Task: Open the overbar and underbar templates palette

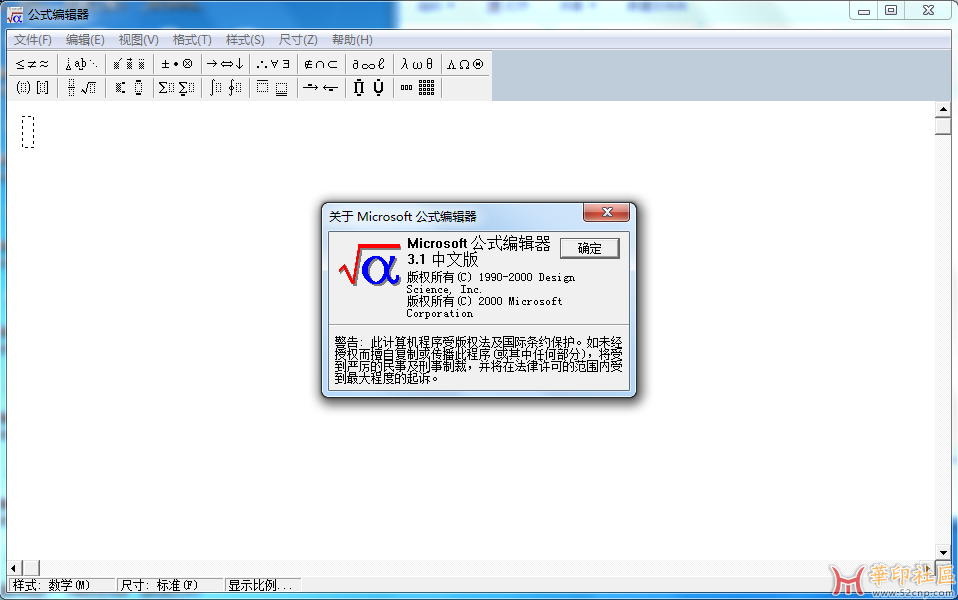Action: pos(272,88)
